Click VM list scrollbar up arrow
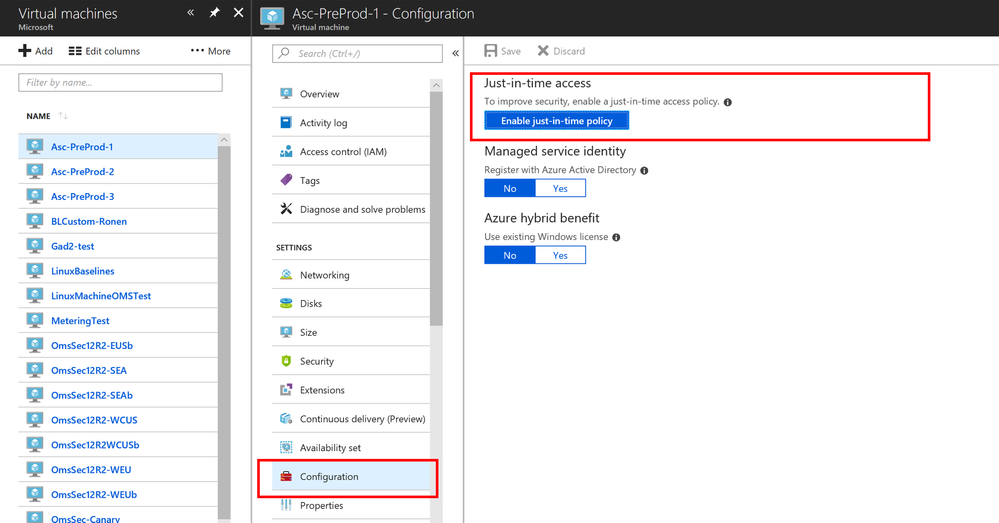 224,140
